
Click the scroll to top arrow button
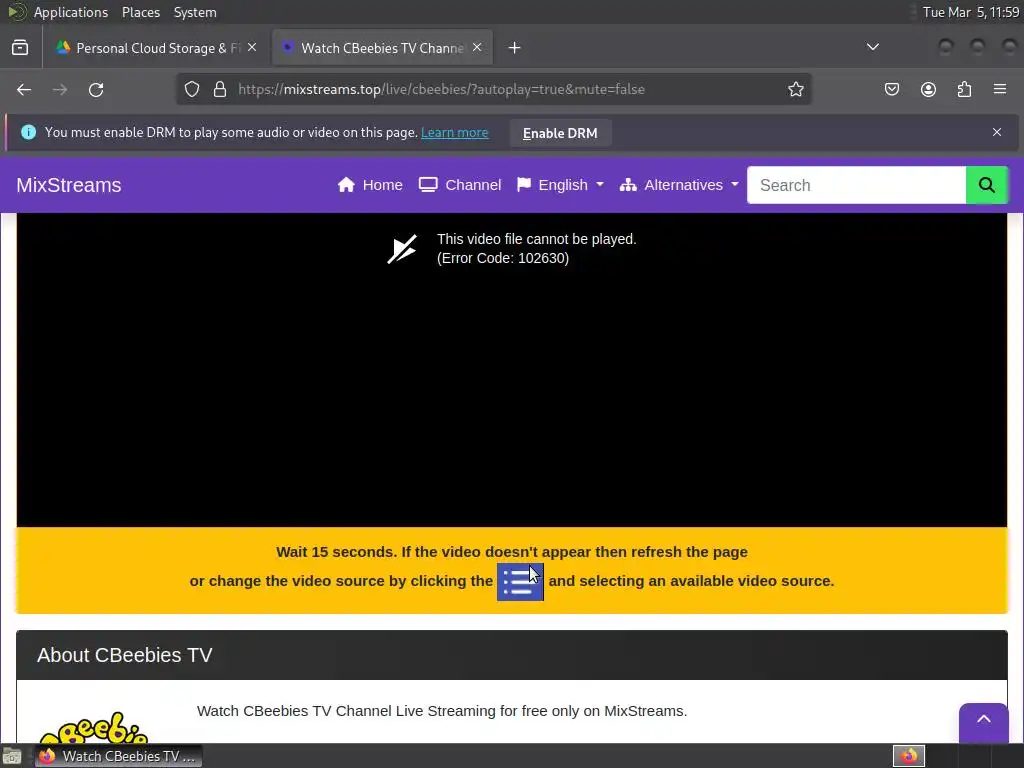984,721
